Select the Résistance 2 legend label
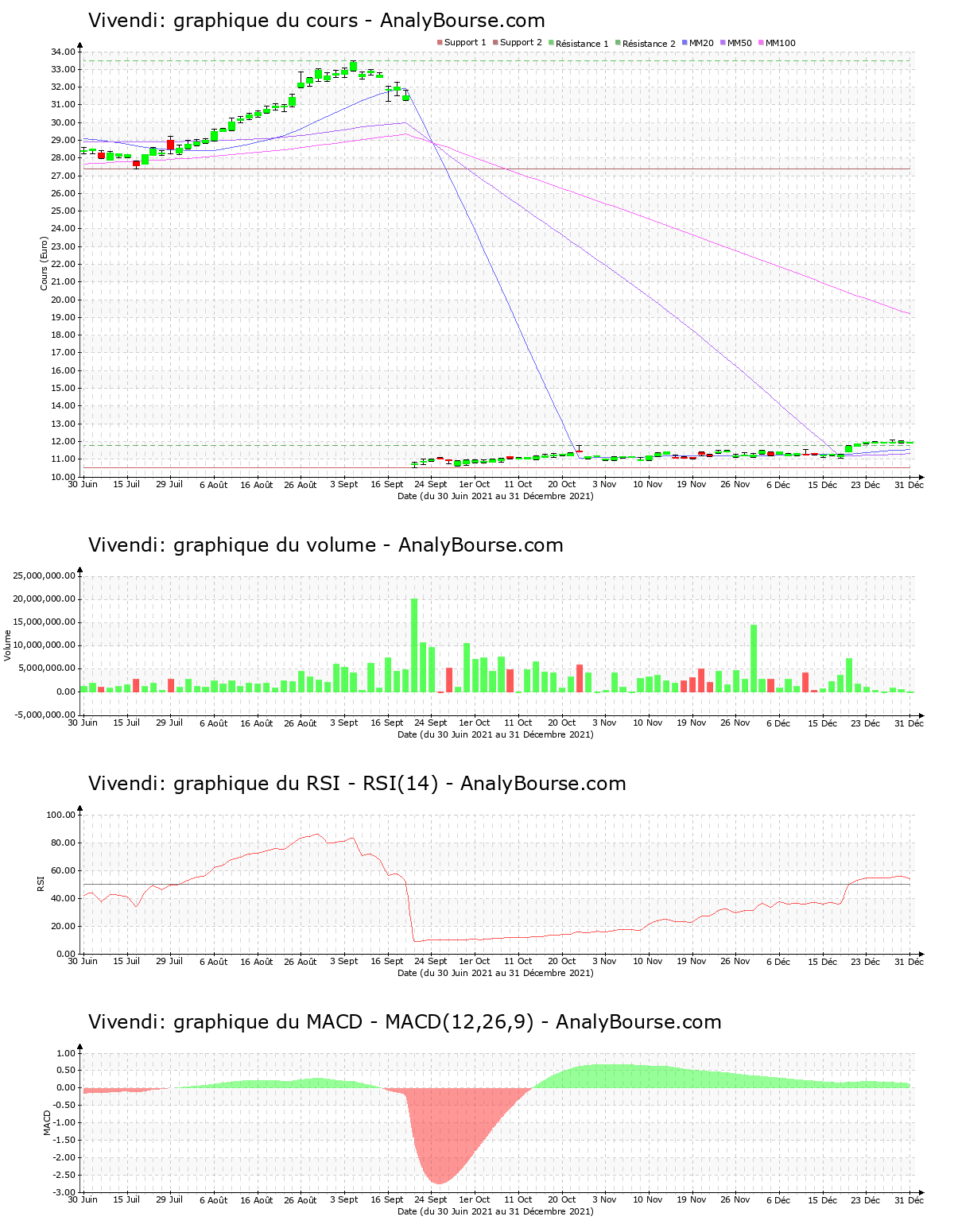954x1232 pixels. [649, 44]
